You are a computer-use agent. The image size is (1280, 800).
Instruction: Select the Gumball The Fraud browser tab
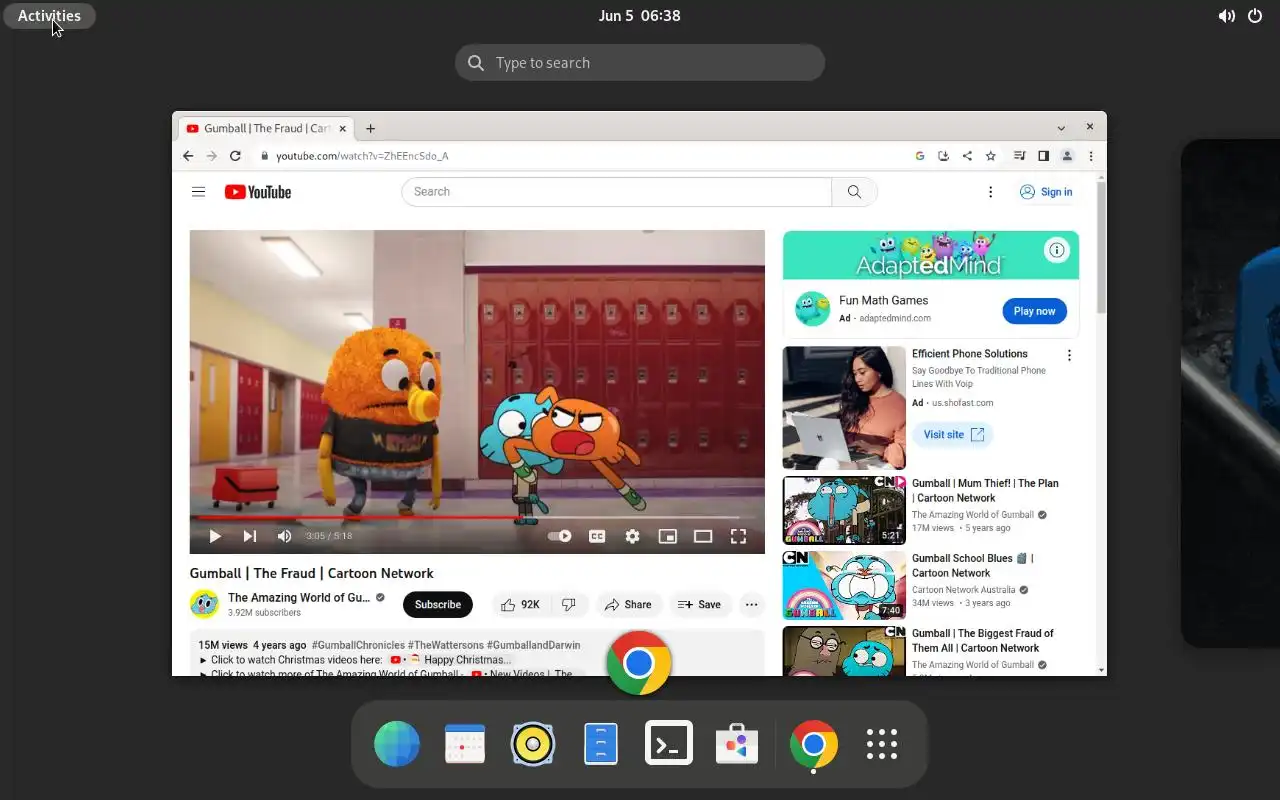tap(265, 128)
